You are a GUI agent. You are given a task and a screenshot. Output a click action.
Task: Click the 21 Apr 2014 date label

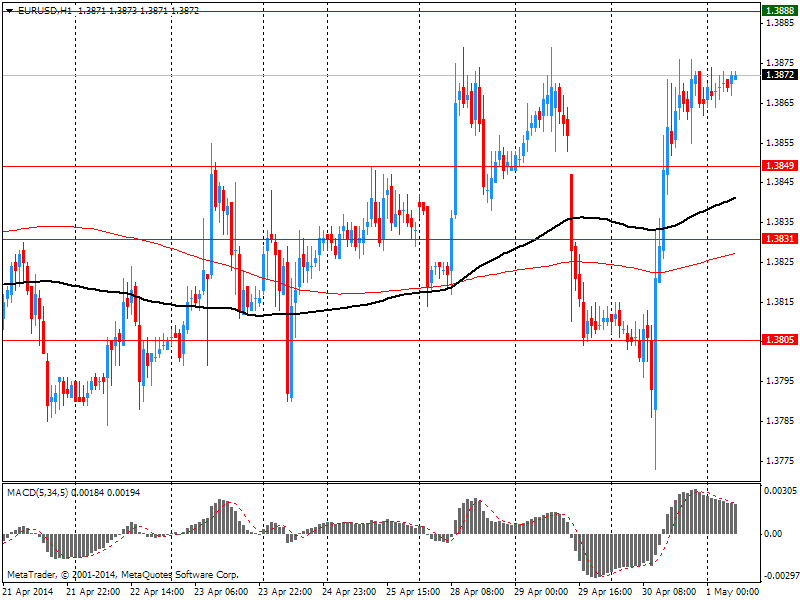click(29, 592)
